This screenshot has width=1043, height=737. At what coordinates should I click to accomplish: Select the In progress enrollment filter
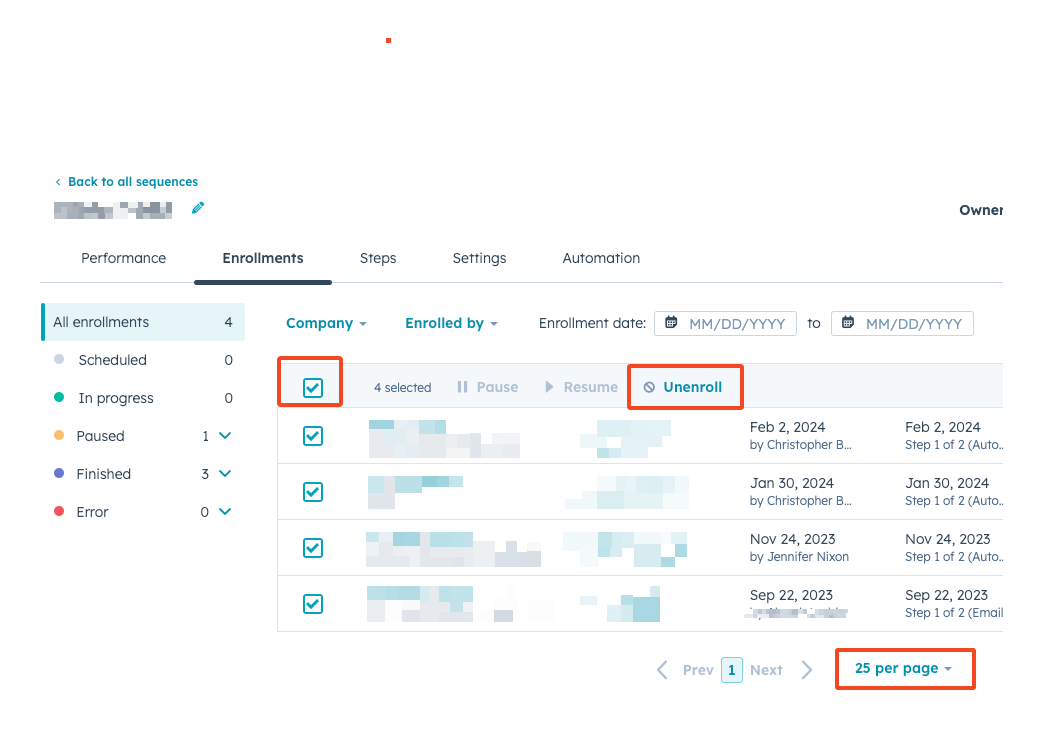[x=116, y=398]
